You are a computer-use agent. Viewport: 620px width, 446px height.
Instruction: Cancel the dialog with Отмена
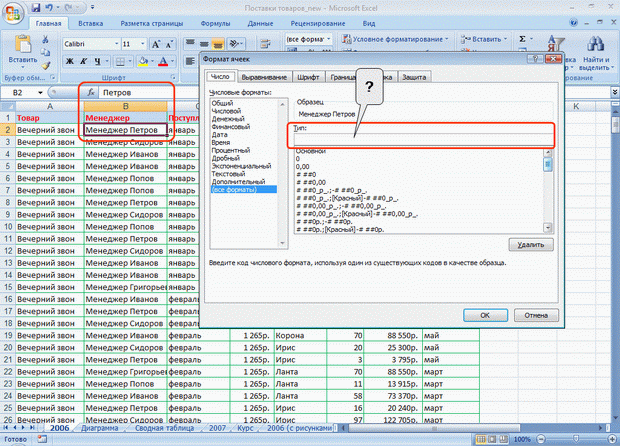(x=536, y=315)
